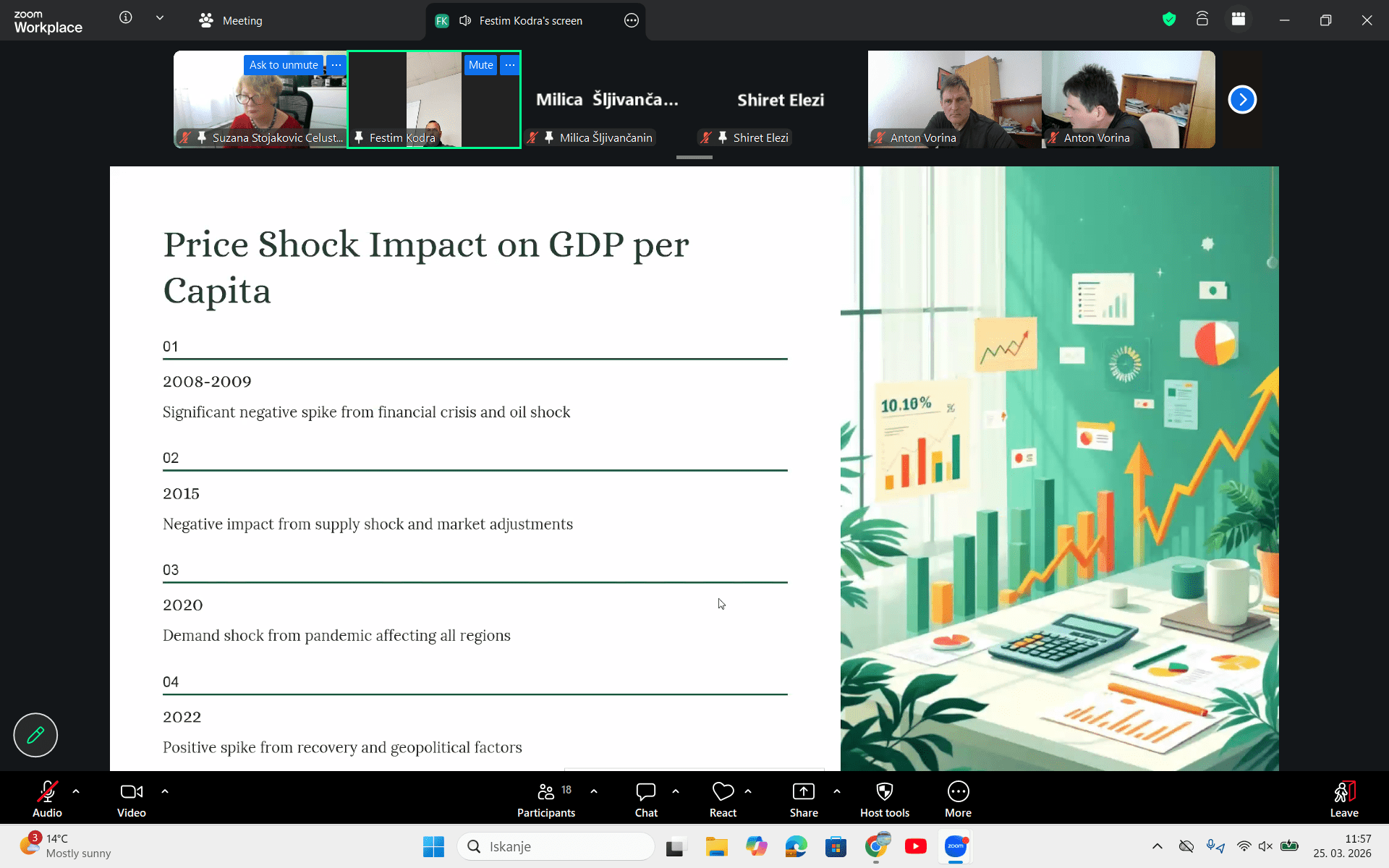Show meeting information icon
The width and height of the screenshot is (1389, 868).
tap(126, 18)
